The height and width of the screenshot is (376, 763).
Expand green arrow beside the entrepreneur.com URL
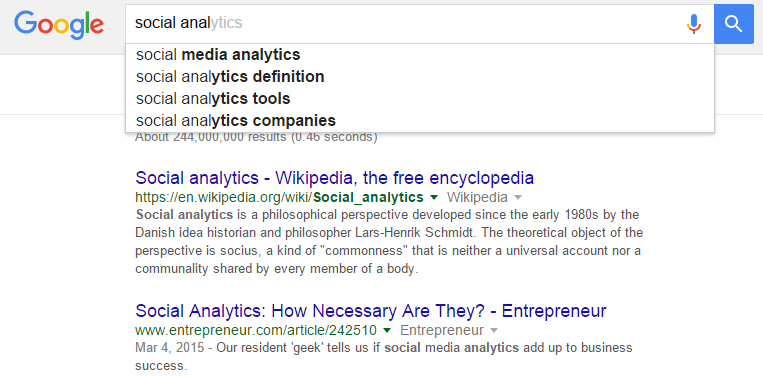click(387, 331)
